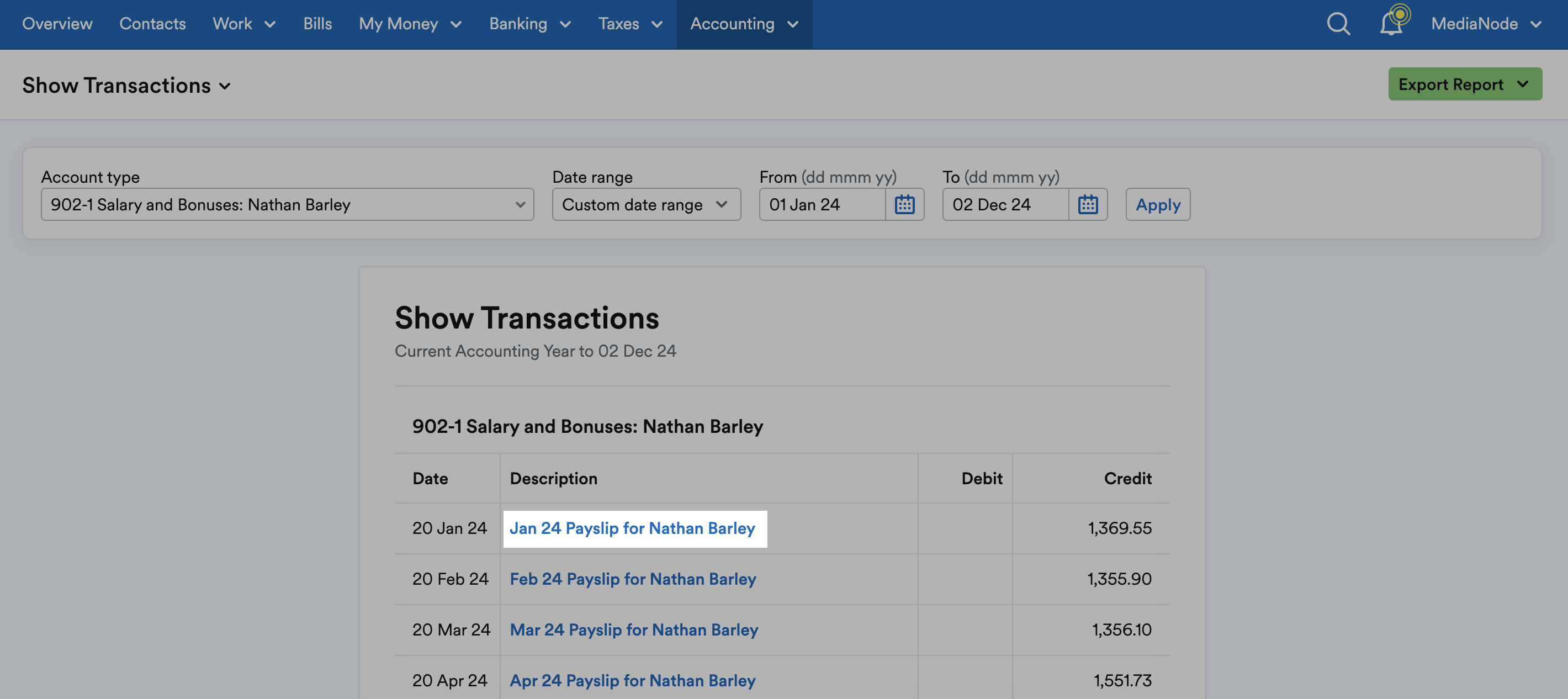The height and width of the screenshot is (699, 1568).
Task: Select the 1,369.55 credit amount
Action: pyautogui.click(x=1119, y=528)
